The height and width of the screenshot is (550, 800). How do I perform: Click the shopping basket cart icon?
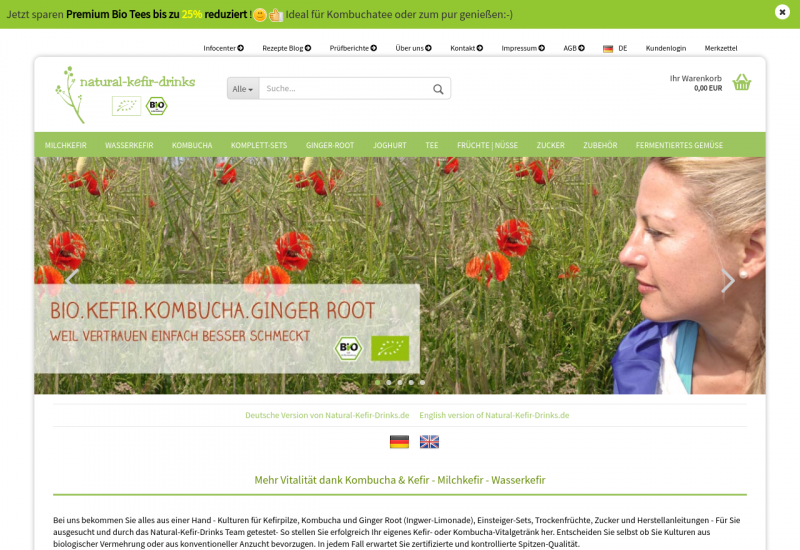click(741, 83)
